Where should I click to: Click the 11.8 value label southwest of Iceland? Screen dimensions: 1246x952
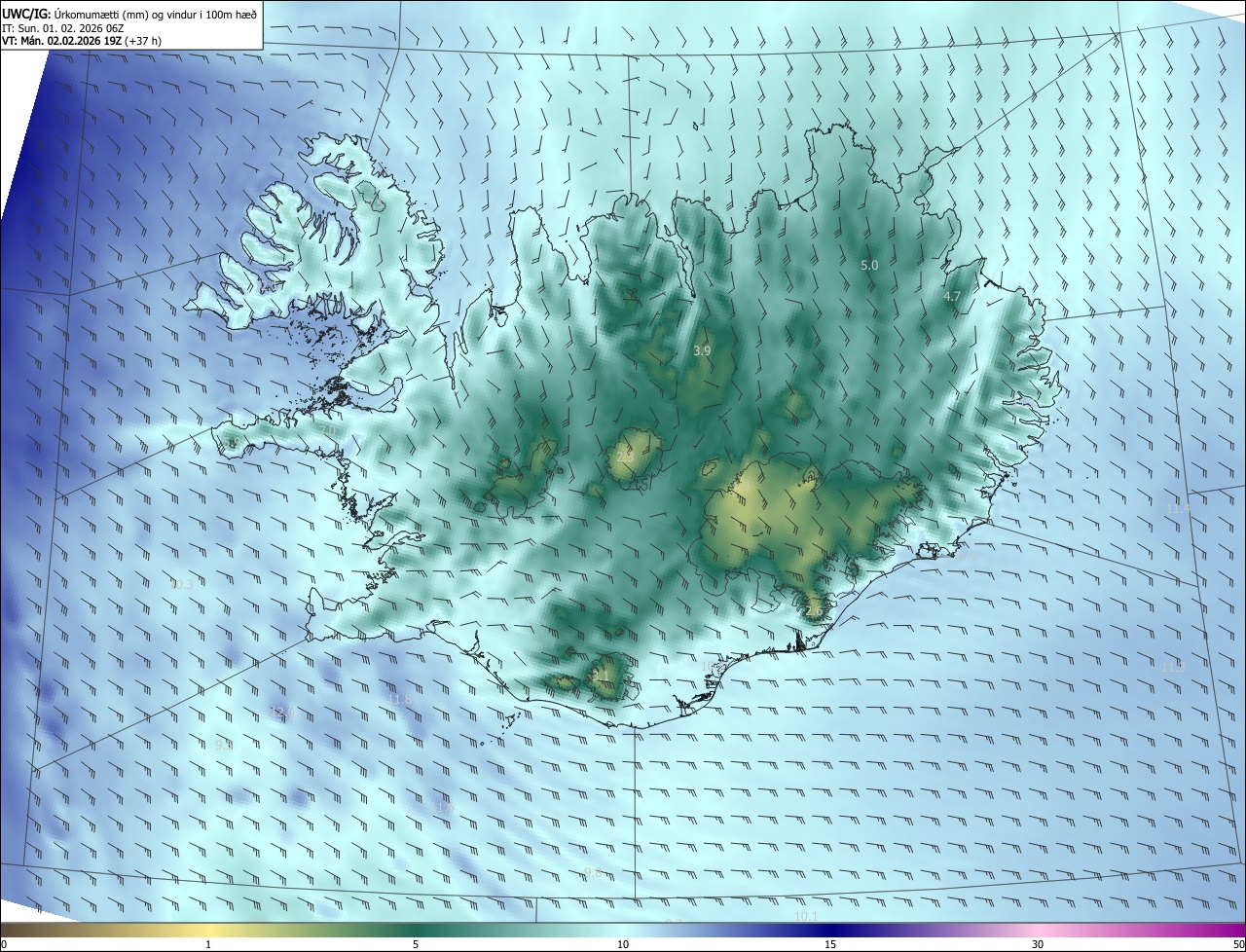click(x=400, y=699)
